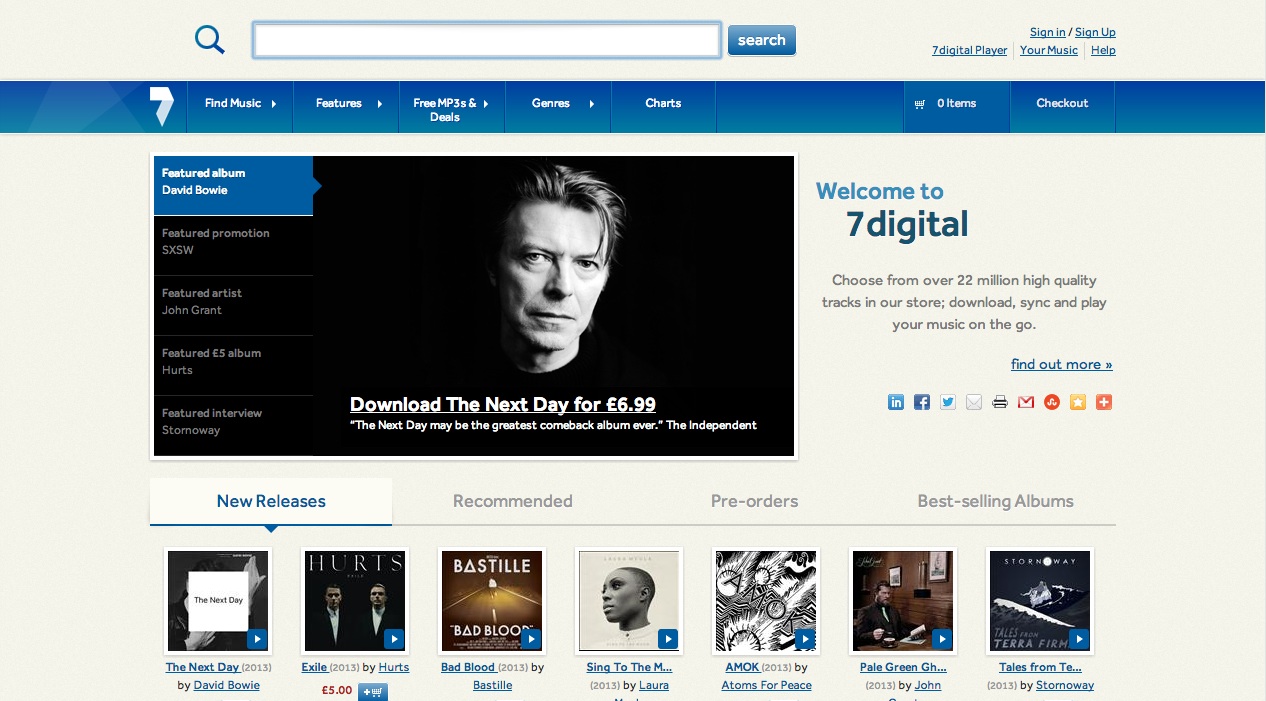This screenshot has height=701, width=1266.
Task: Open search using the magnifying glass icon
Action: [x=209, y=39]
